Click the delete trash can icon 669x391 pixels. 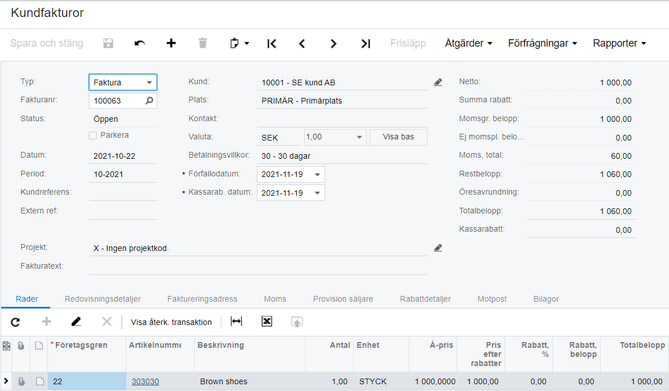point(203,43)
